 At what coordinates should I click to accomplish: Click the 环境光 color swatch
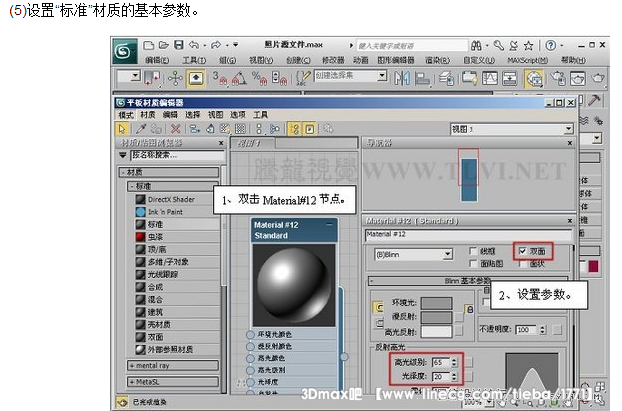436,303
